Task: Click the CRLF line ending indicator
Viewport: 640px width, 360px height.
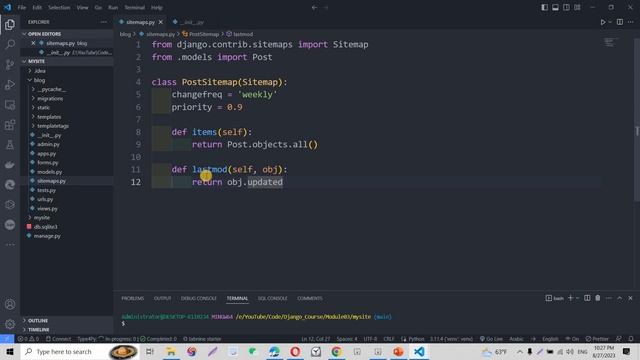Action: [389, 339]
